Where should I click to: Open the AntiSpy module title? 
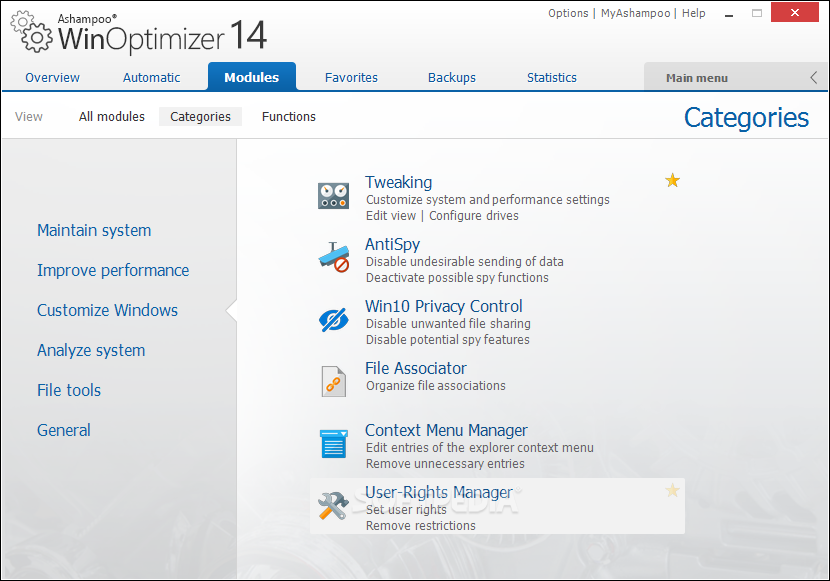tap(392, 244)
